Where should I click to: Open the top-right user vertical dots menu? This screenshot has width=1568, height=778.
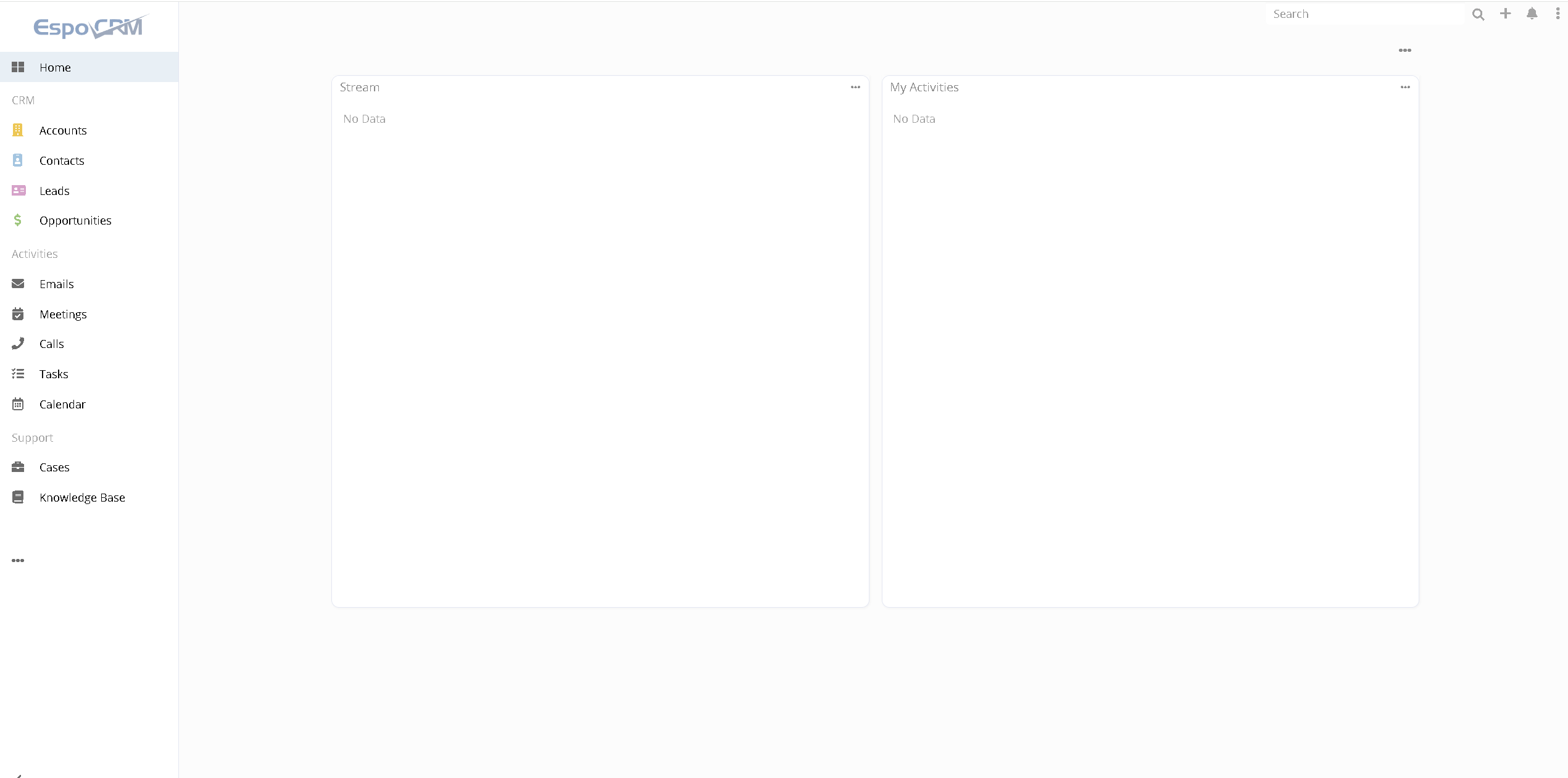click(1558, 14)
